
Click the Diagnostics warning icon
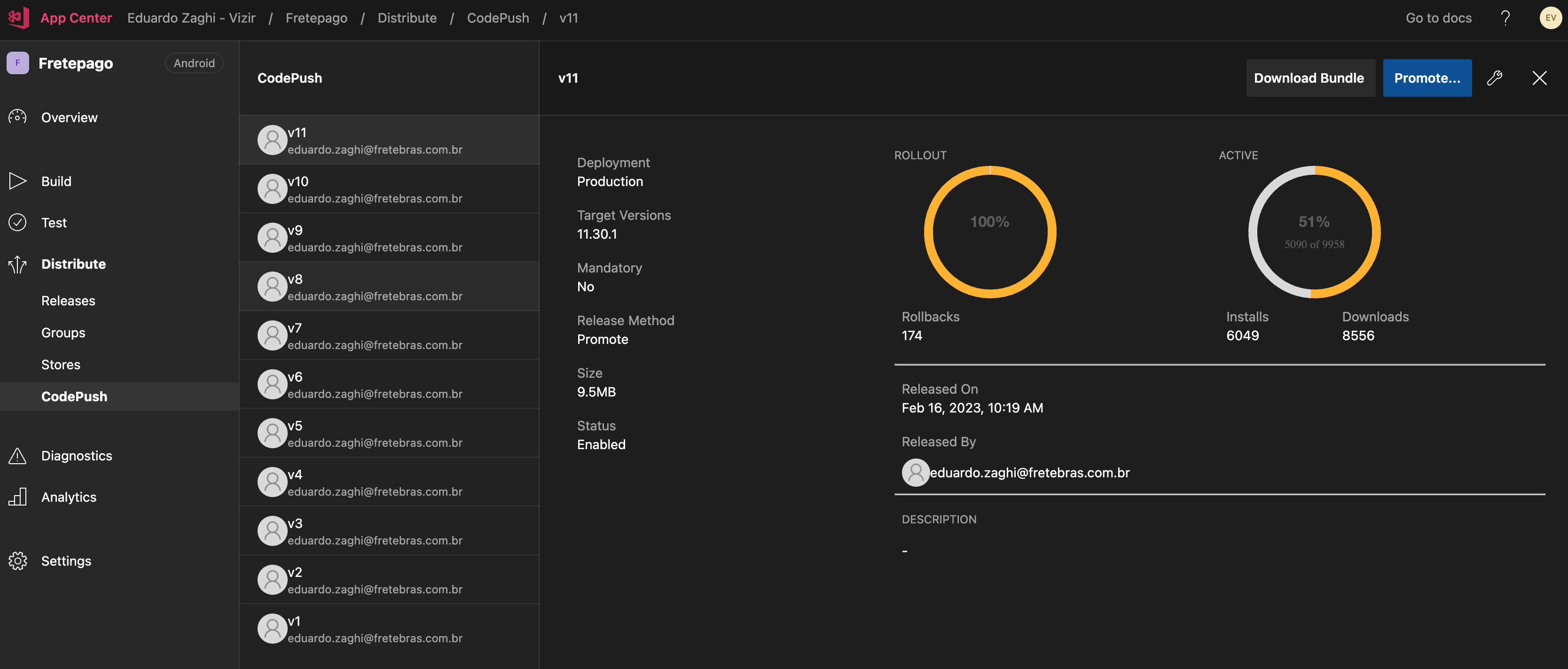tap(18, 456)
